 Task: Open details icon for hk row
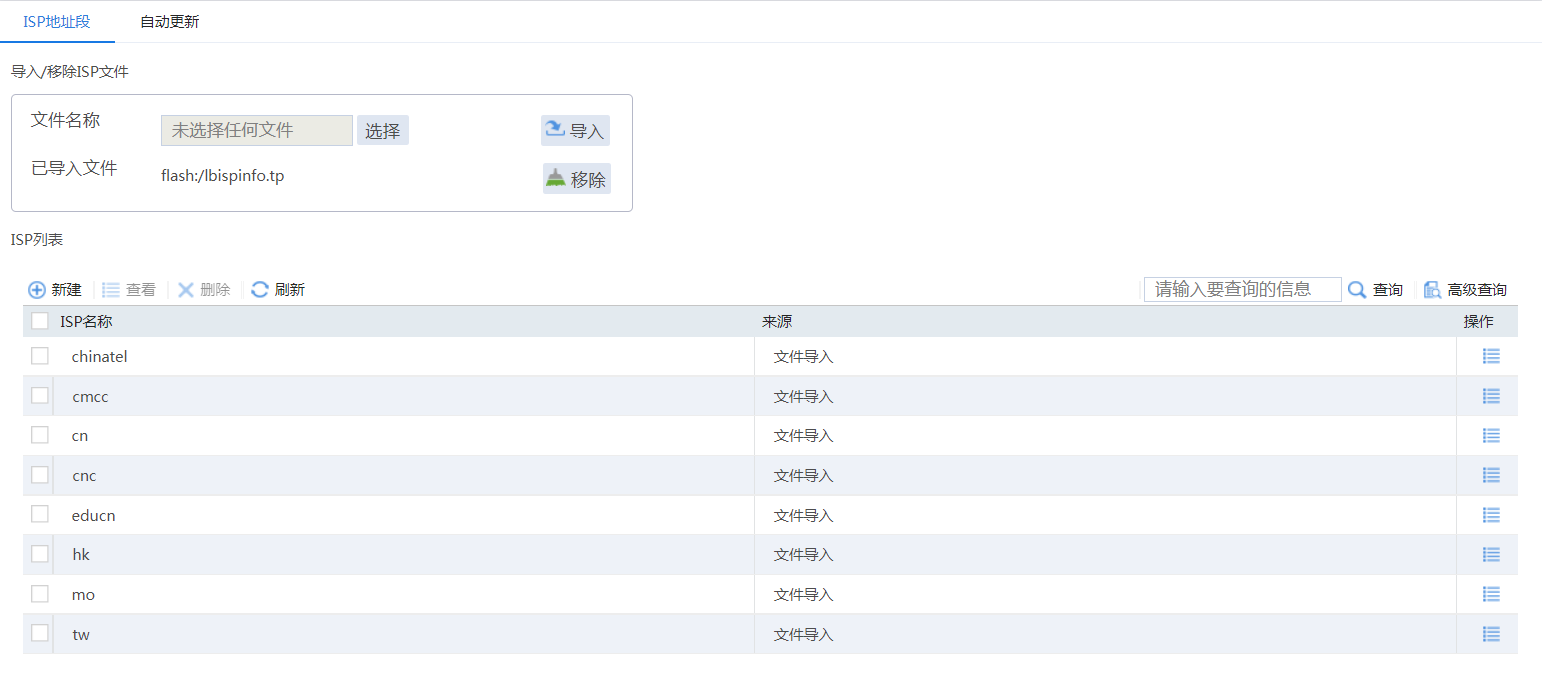(1491, 554)
